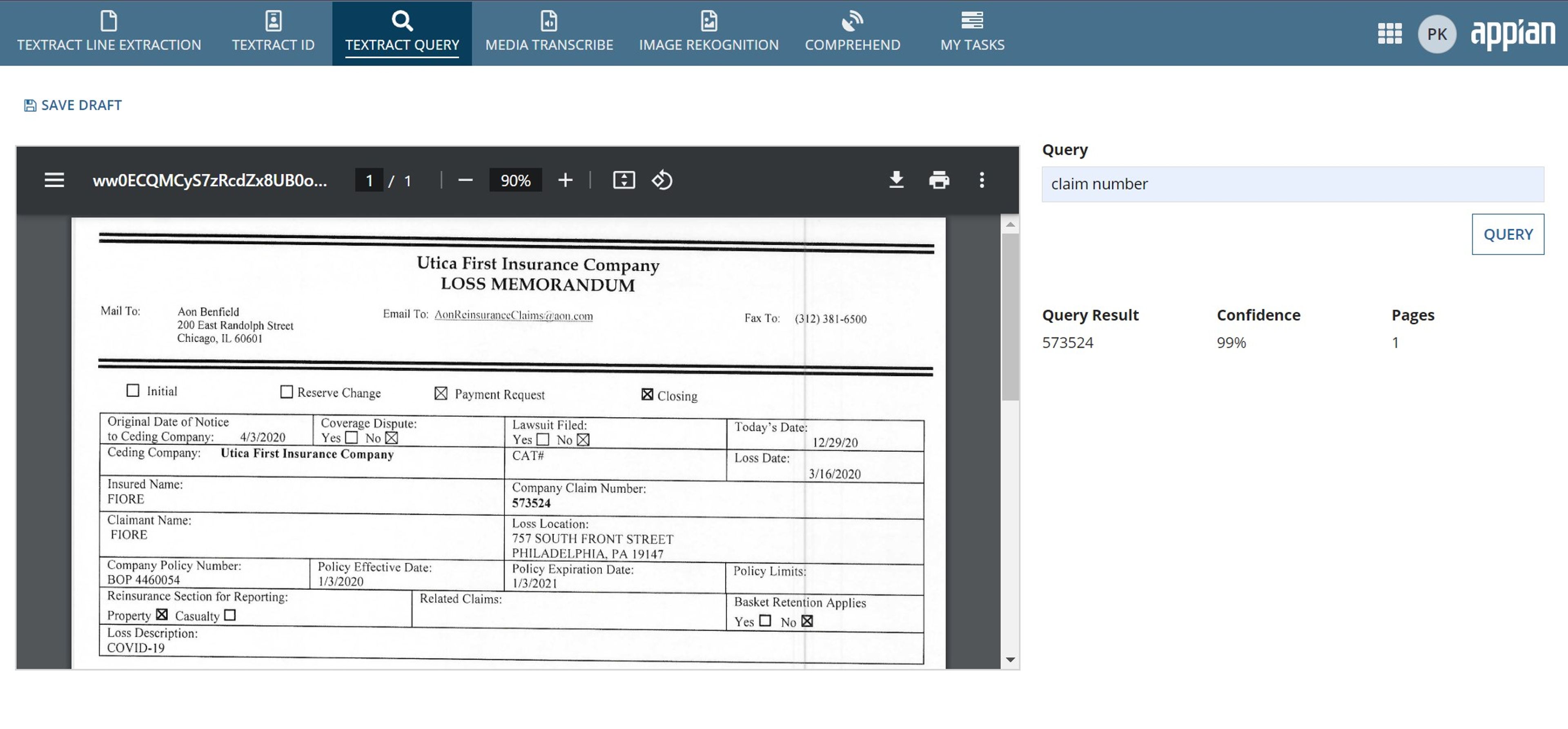Toggle the Closing checkbox
1568x729 pixels.
coord(647,394)
